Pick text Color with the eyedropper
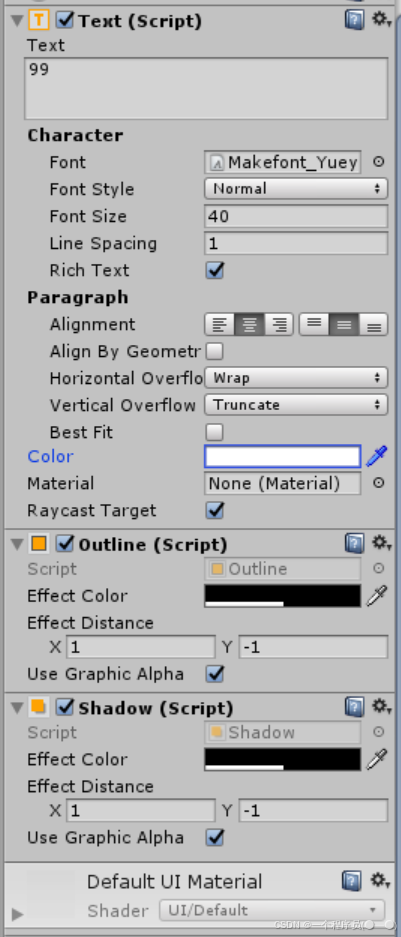This screenshot has width=401, height=937. (376, 457)
